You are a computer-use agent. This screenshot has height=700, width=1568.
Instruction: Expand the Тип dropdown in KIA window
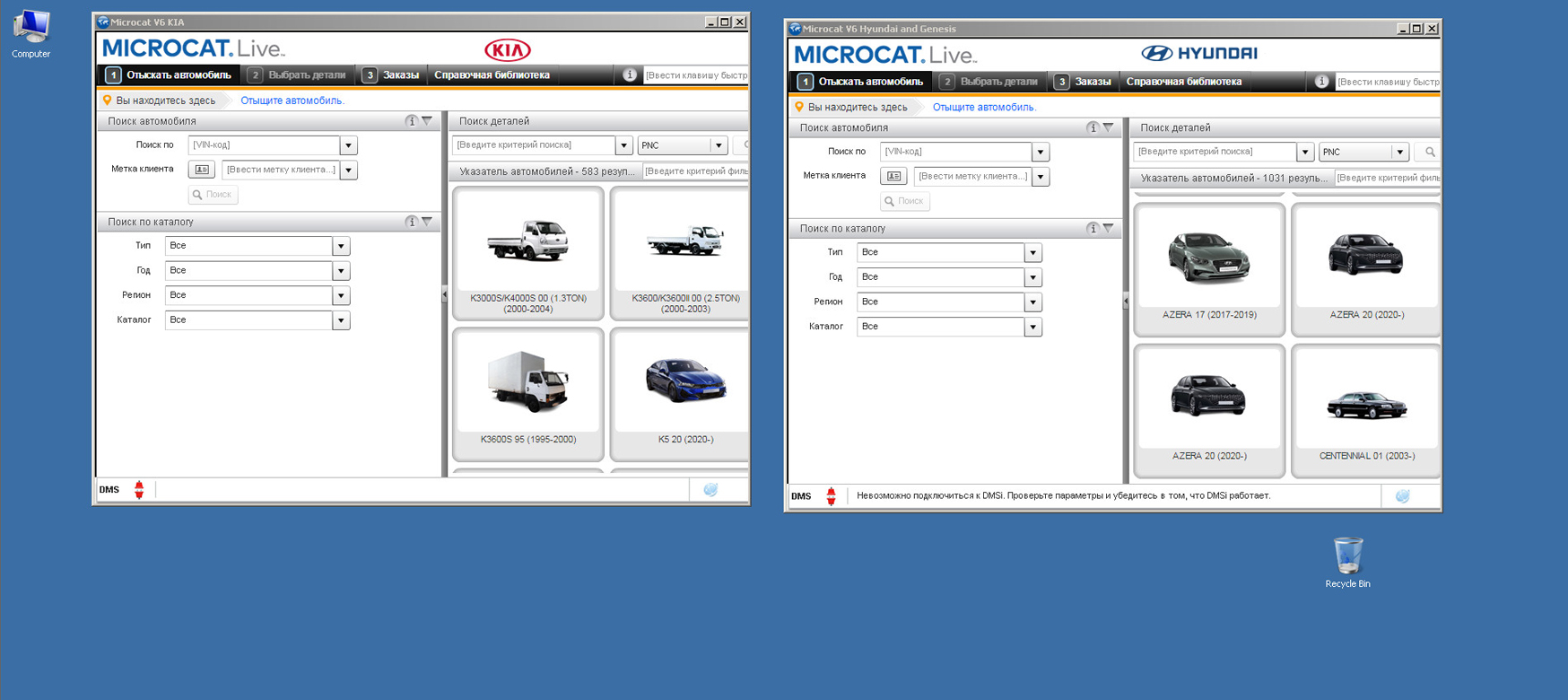click(341, 246)
